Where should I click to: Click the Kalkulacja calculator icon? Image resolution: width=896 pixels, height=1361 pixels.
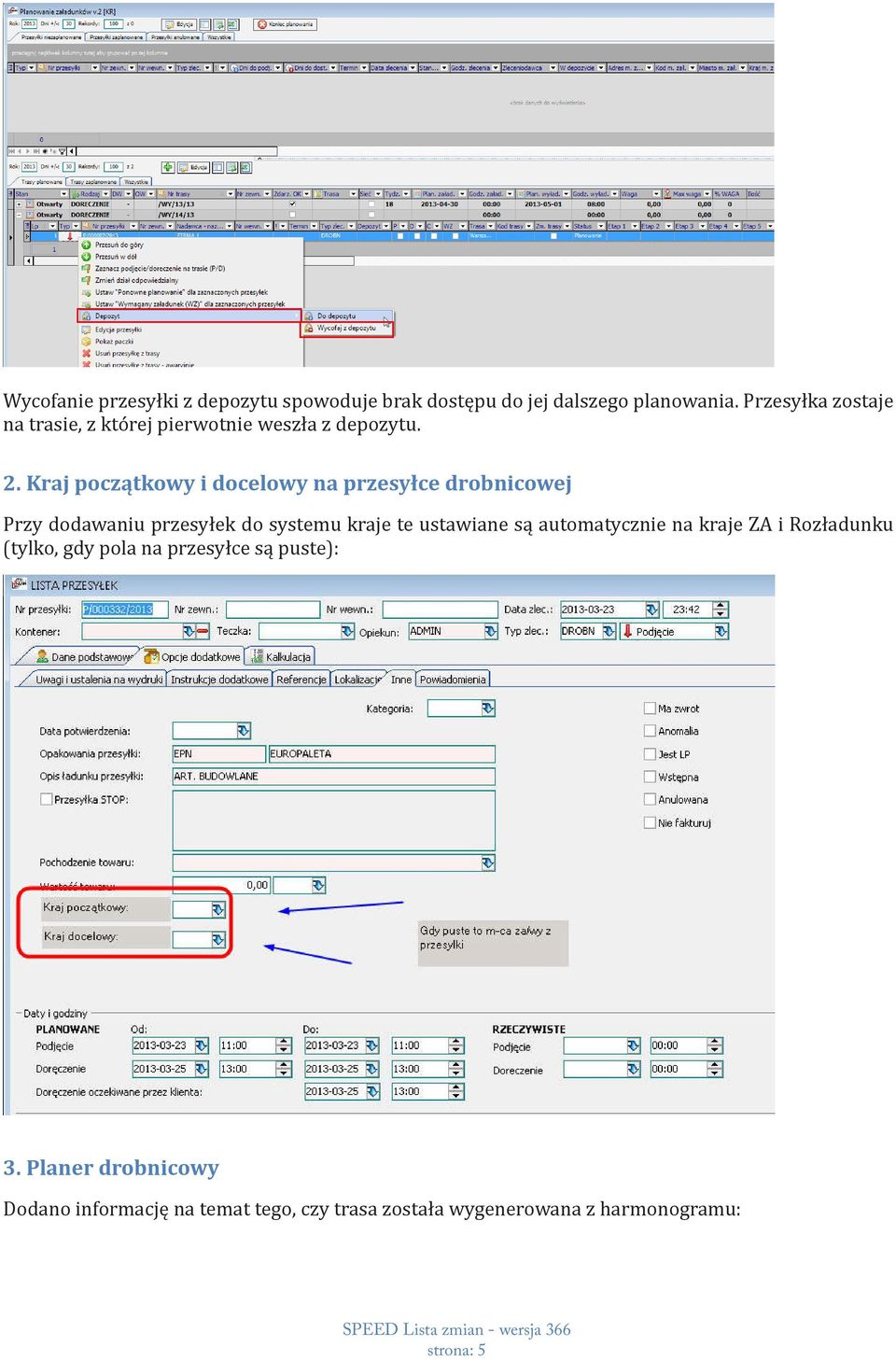point(258,656)
